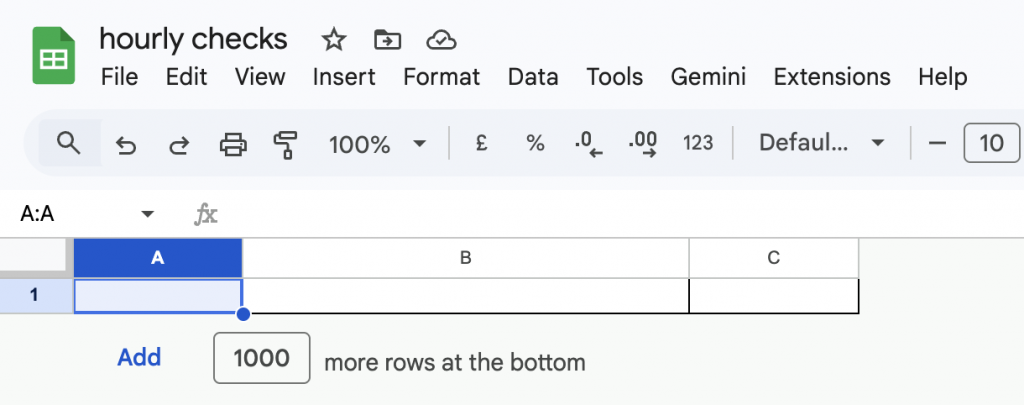Open the Extensions menu
Viewport: 1024px width, 405px height.
click(832, 77)
